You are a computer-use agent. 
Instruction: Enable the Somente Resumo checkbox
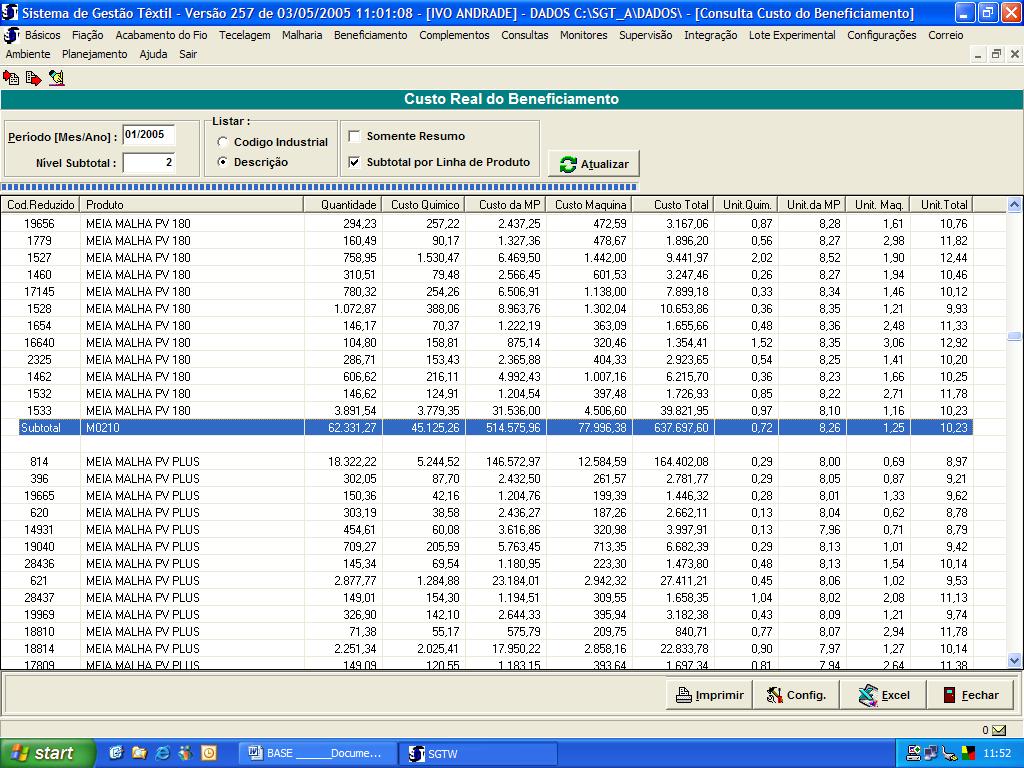point(354,136)
